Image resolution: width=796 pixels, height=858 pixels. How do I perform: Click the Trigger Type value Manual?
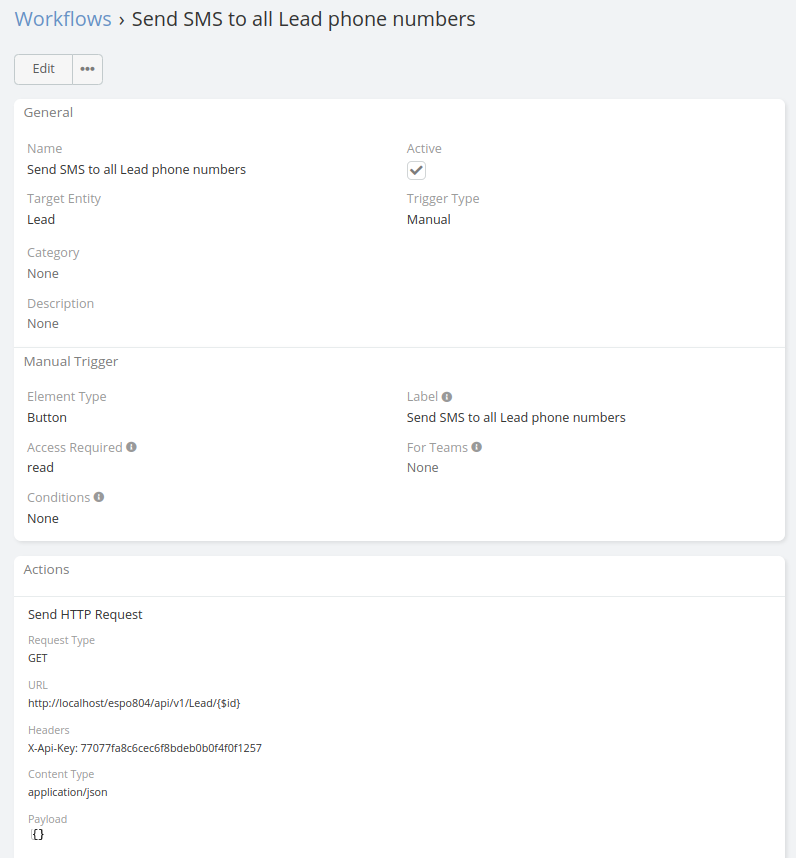[x=429, y=219]
